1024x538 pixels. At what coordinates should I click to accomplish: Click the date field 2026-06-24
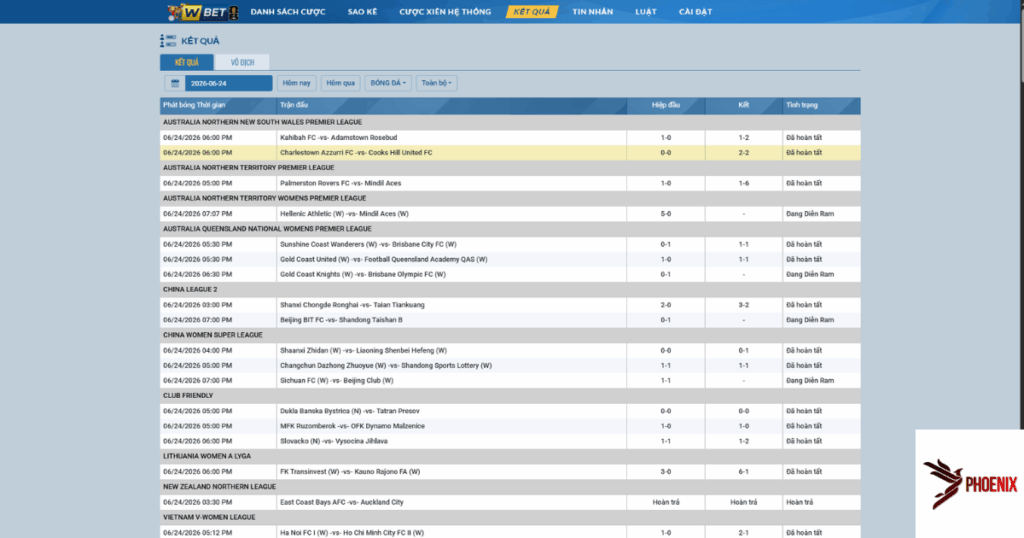[229, 84]
